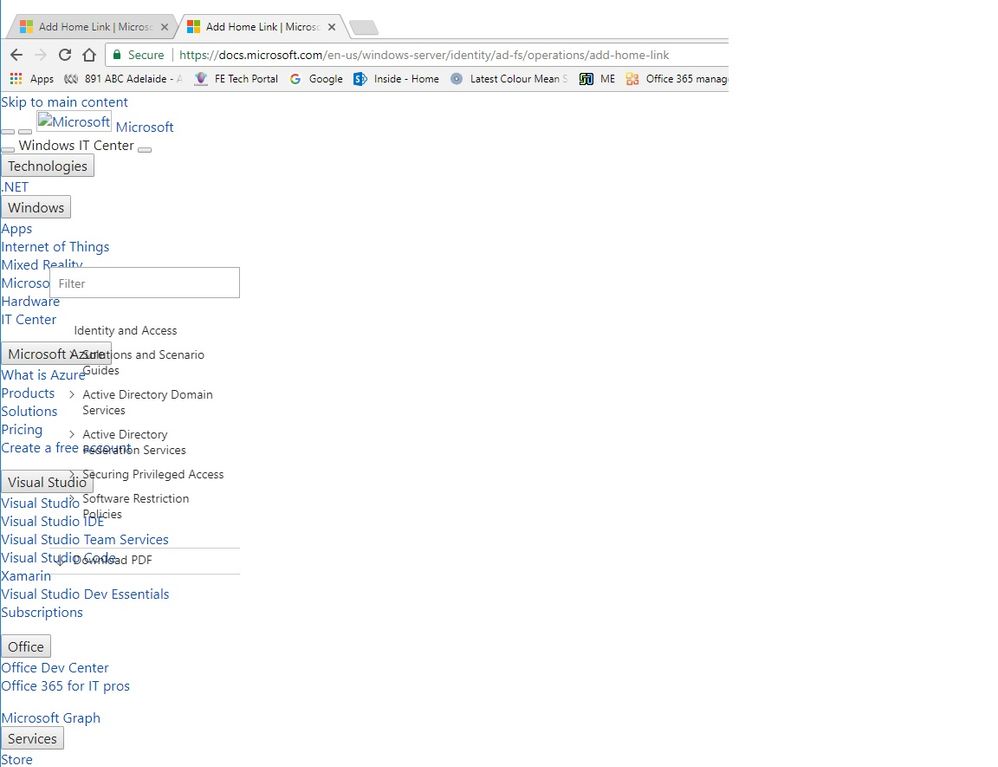Focus the Filter text box
This screenshot has height=767, width=998.
(x=144, y=283)
